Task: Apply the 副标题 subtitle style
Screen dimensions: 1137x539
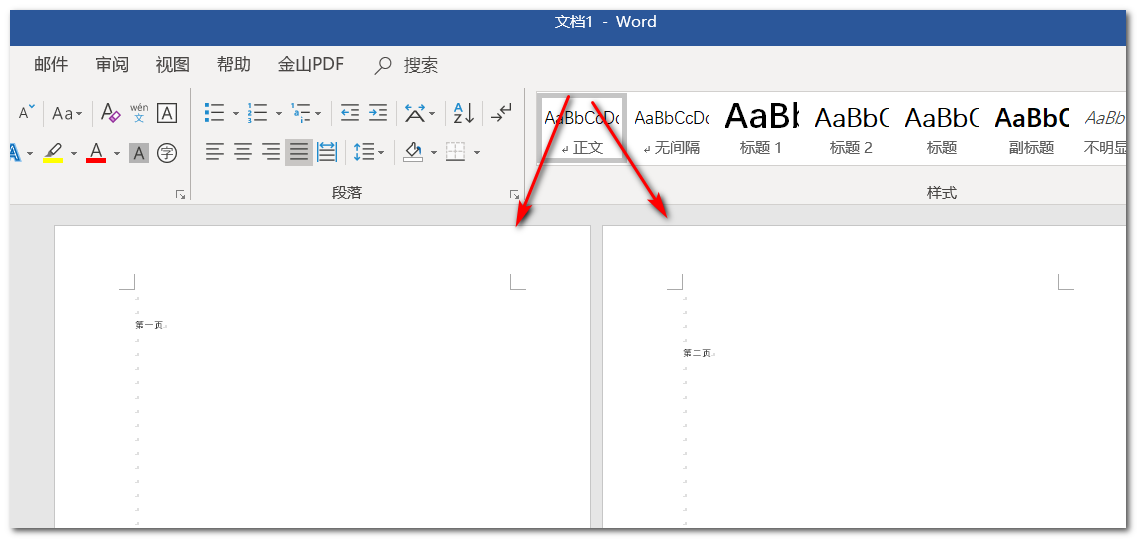Action: pyautogui.click(x=1031, y=128)
